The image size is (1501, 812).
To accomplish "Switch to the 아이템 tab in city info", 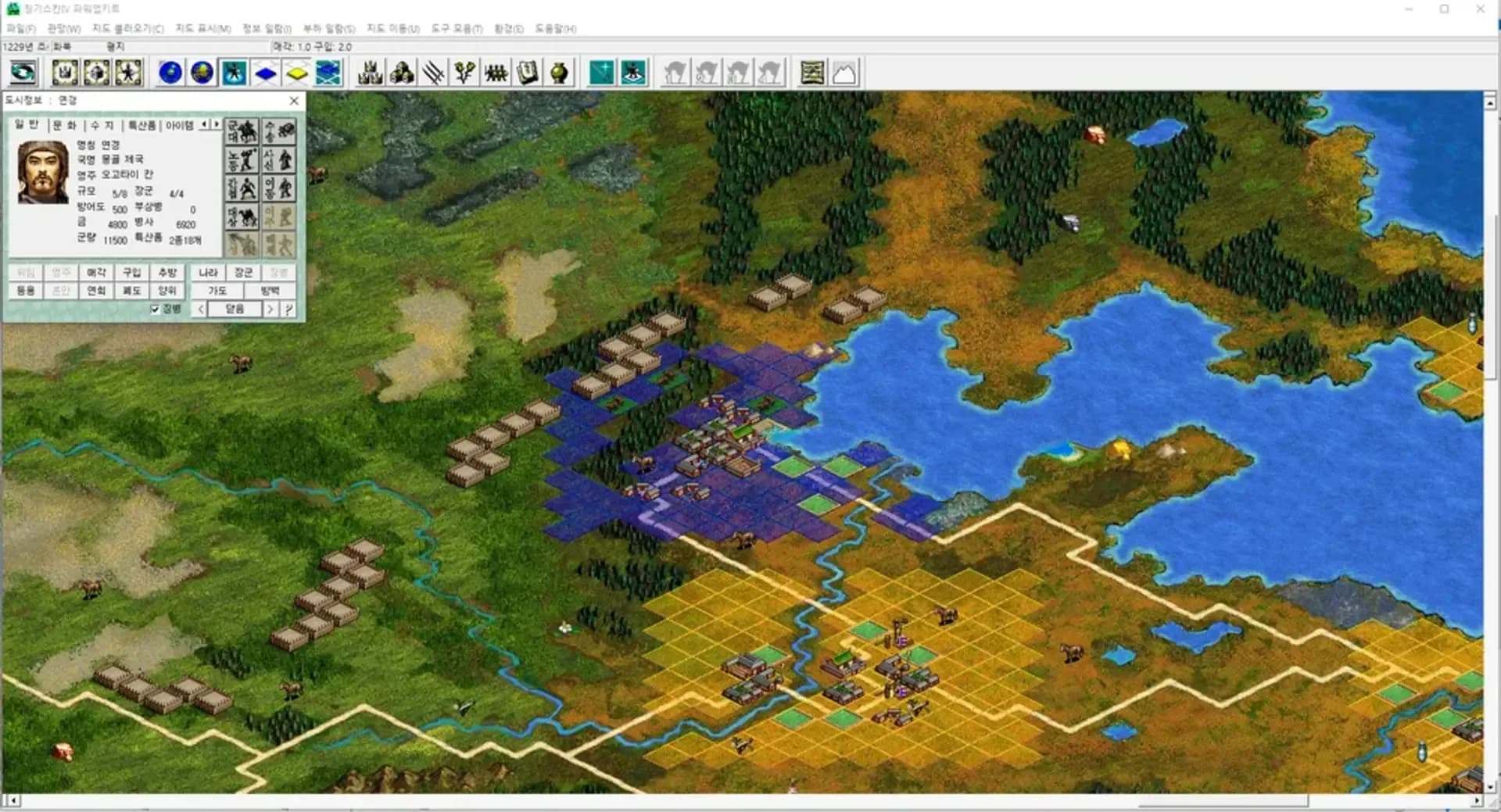I will [179, 125].
